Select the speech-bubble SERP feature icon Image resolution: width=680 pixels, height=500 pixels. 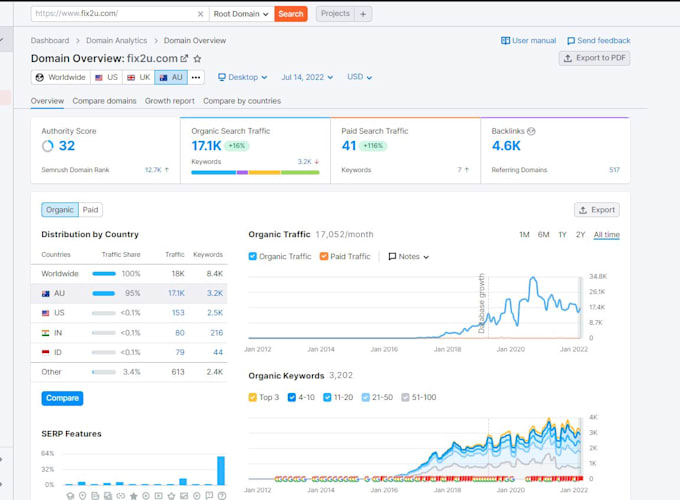coord(209,495)
